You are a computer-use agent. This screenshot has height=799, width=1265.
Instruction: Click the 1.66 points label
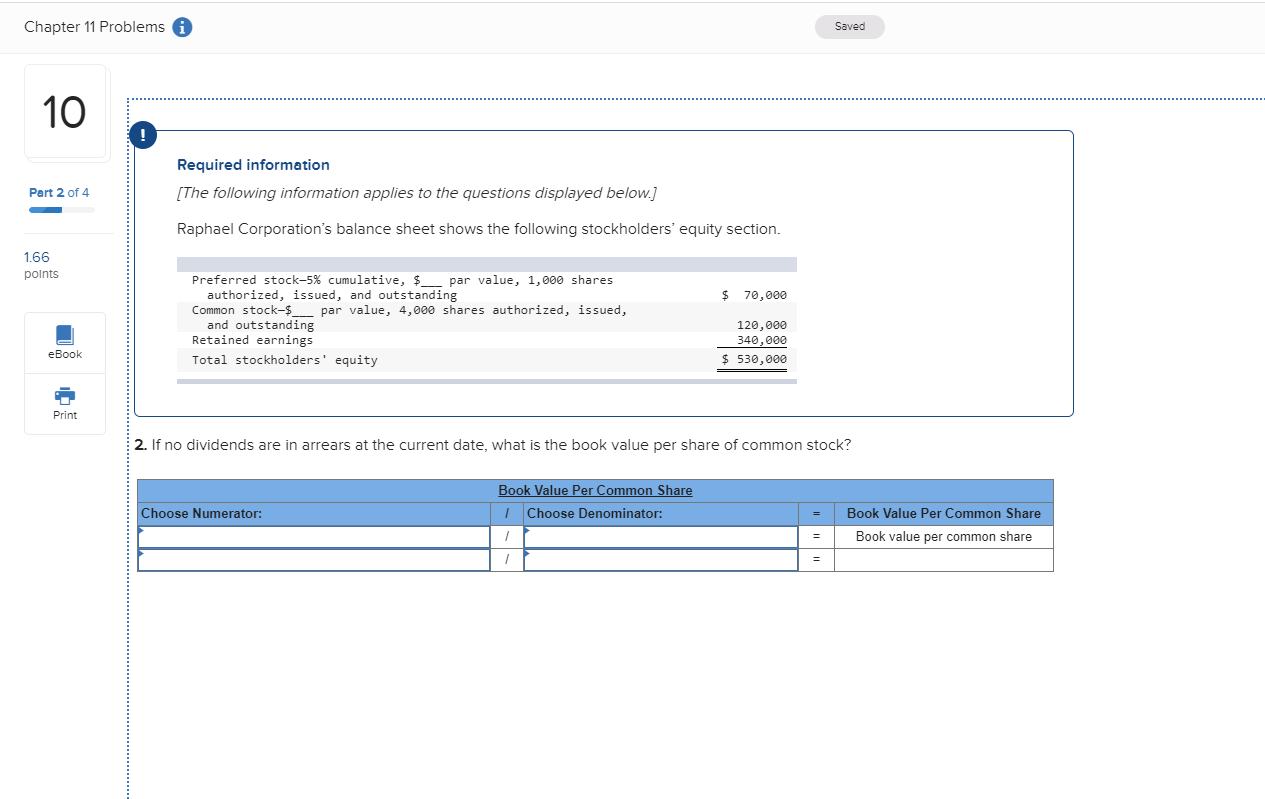pyautogui.click(x=41, y=265)
